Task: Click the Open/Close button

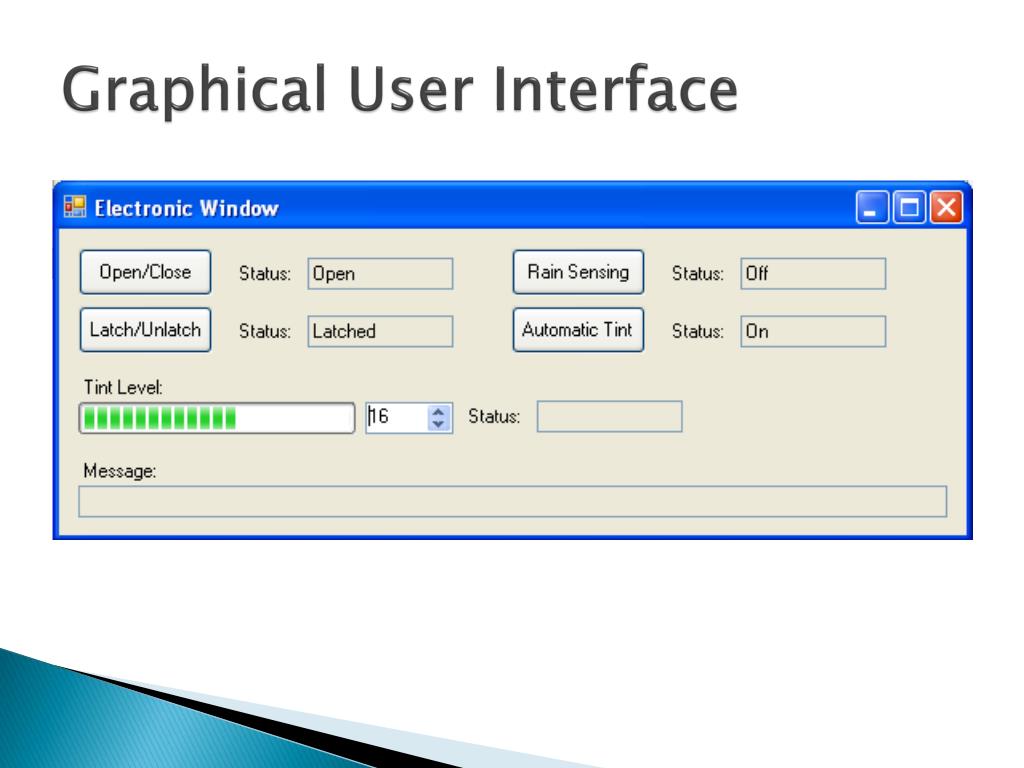Action: click(x=145, y=272)
